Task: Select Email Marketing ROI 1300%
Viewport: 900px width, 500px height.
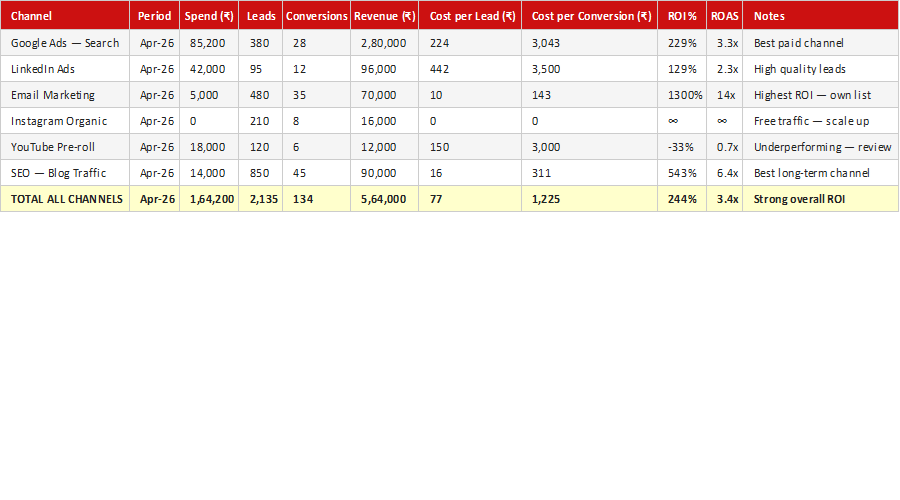Action: (682, 95)
